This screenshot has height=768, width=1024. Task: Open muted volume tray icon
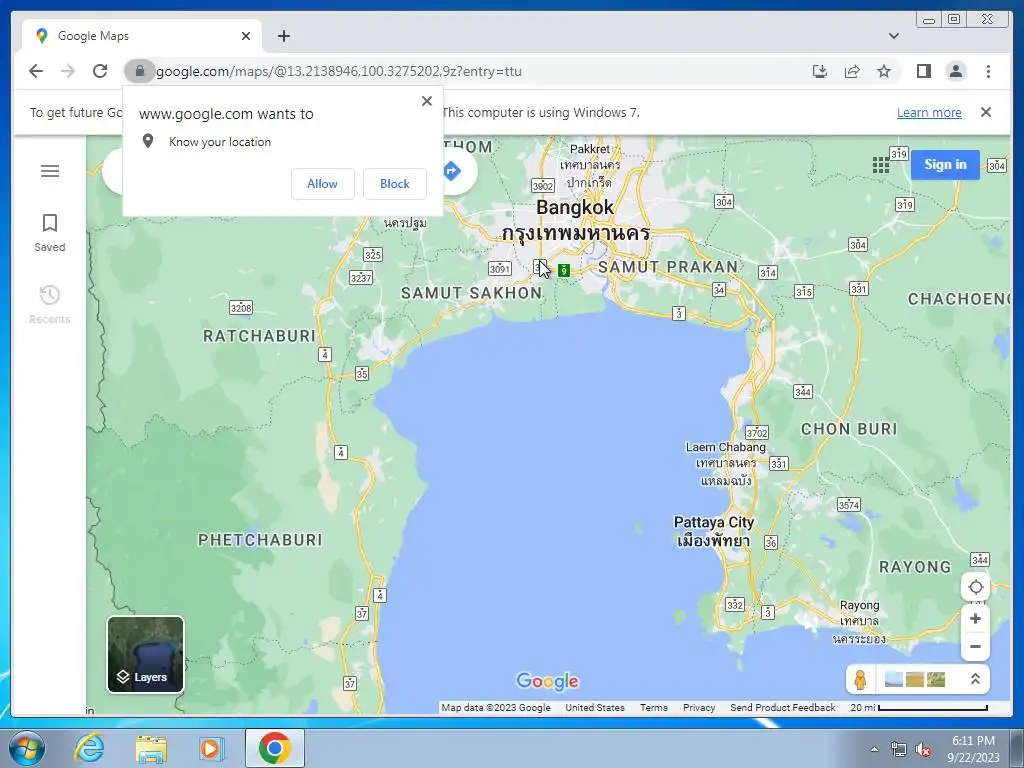pos(923,750)
